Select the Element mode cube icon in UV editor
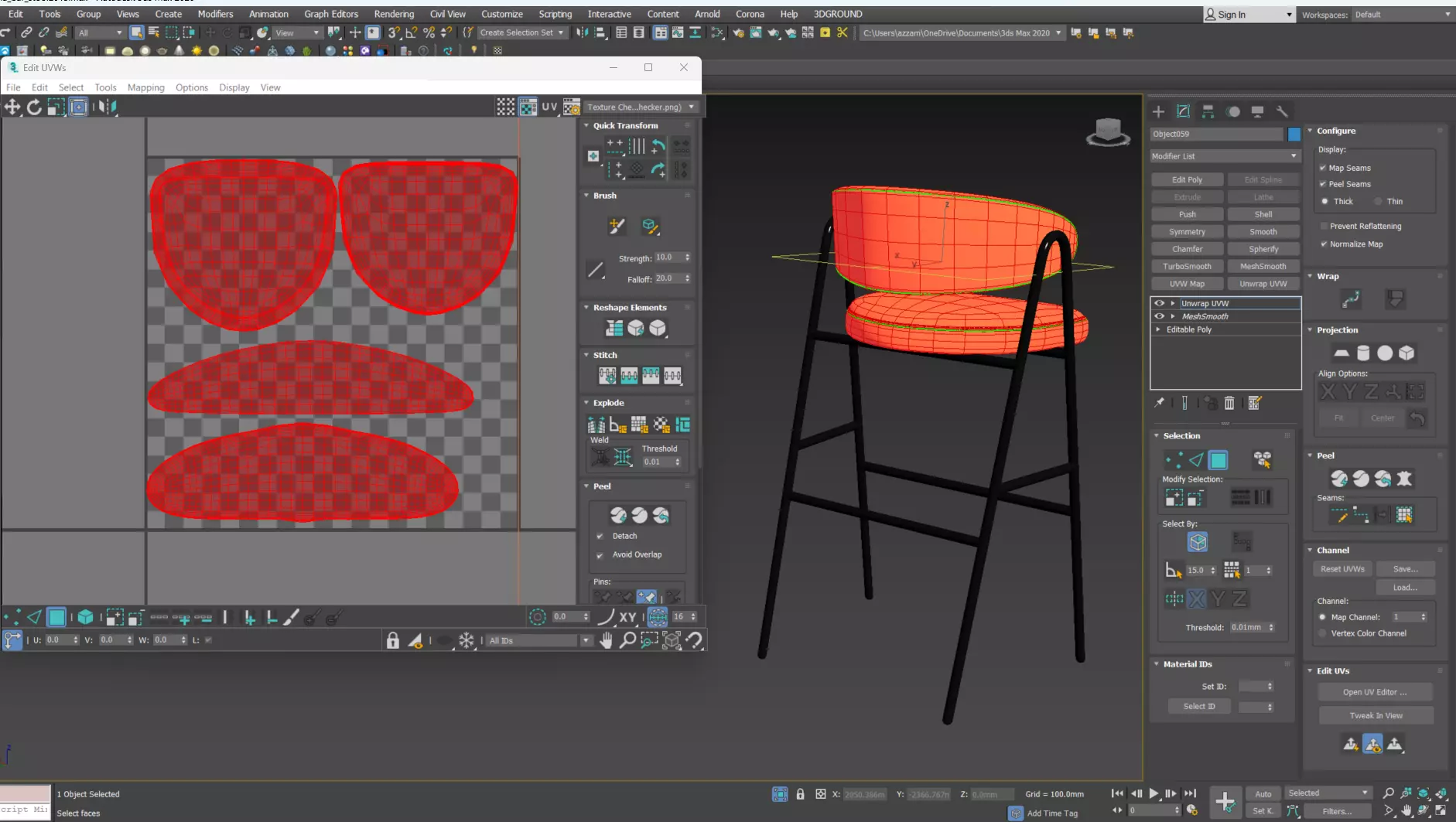 (x=85, y=617)
